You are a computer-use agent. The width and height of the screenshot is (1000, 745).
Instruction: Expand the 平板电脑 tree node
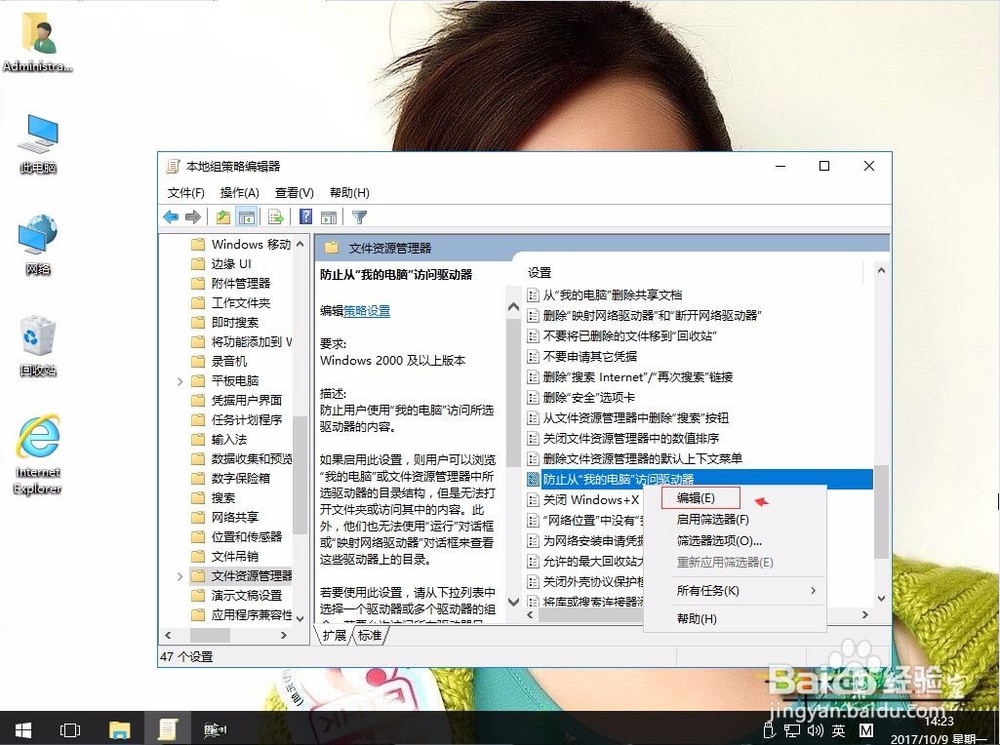pyautogui.click(x=180, y=381)
